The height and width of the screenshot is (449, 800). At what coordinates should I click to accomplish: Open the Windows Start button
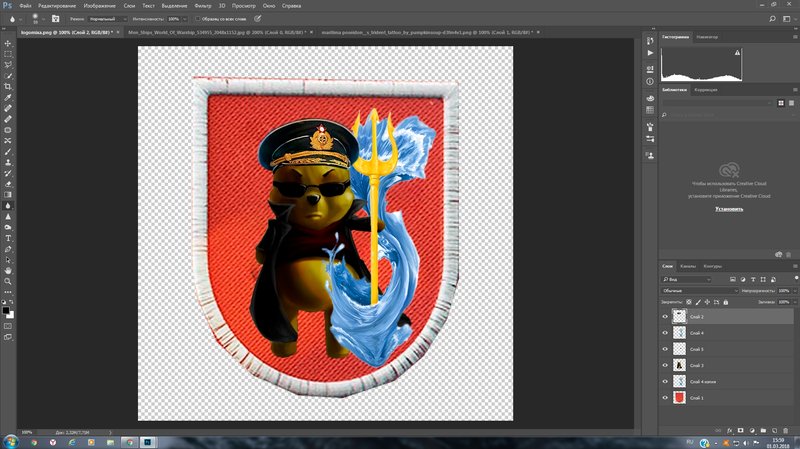click(10, 440)
